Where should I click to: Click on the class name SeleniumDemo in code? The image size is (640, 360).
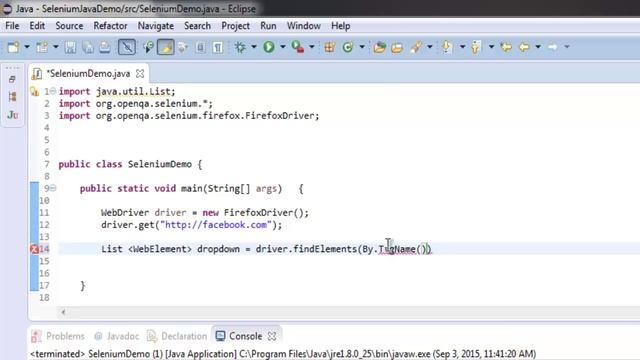coord(160,164)
